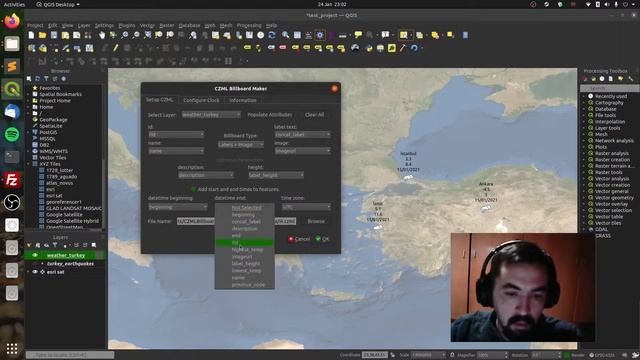Open the attribute table icon
Image resolution: width=640 pixels, height=360 pixels.
point(297,36)
